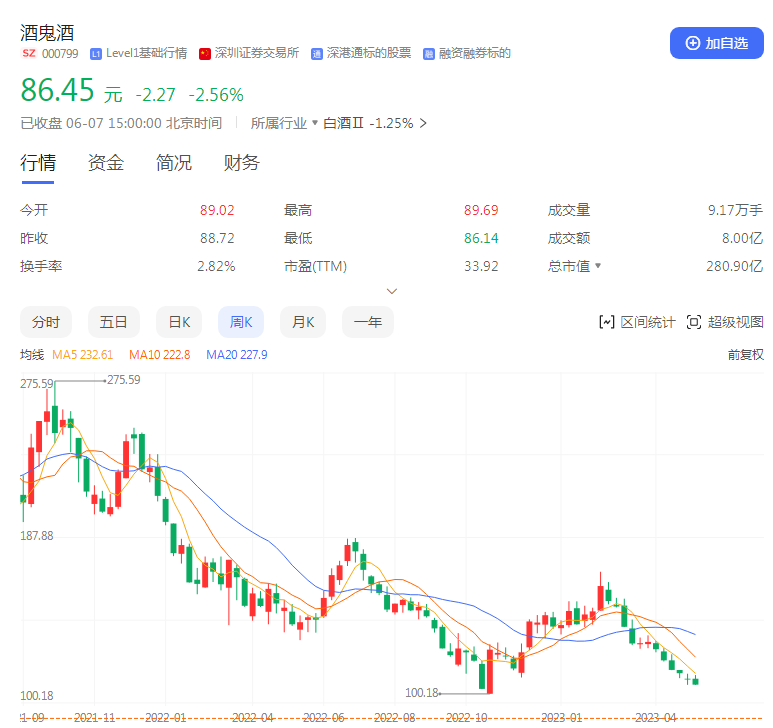
Task: Click the stock name 酒鬼酒
Action: (x=47, y=33)
